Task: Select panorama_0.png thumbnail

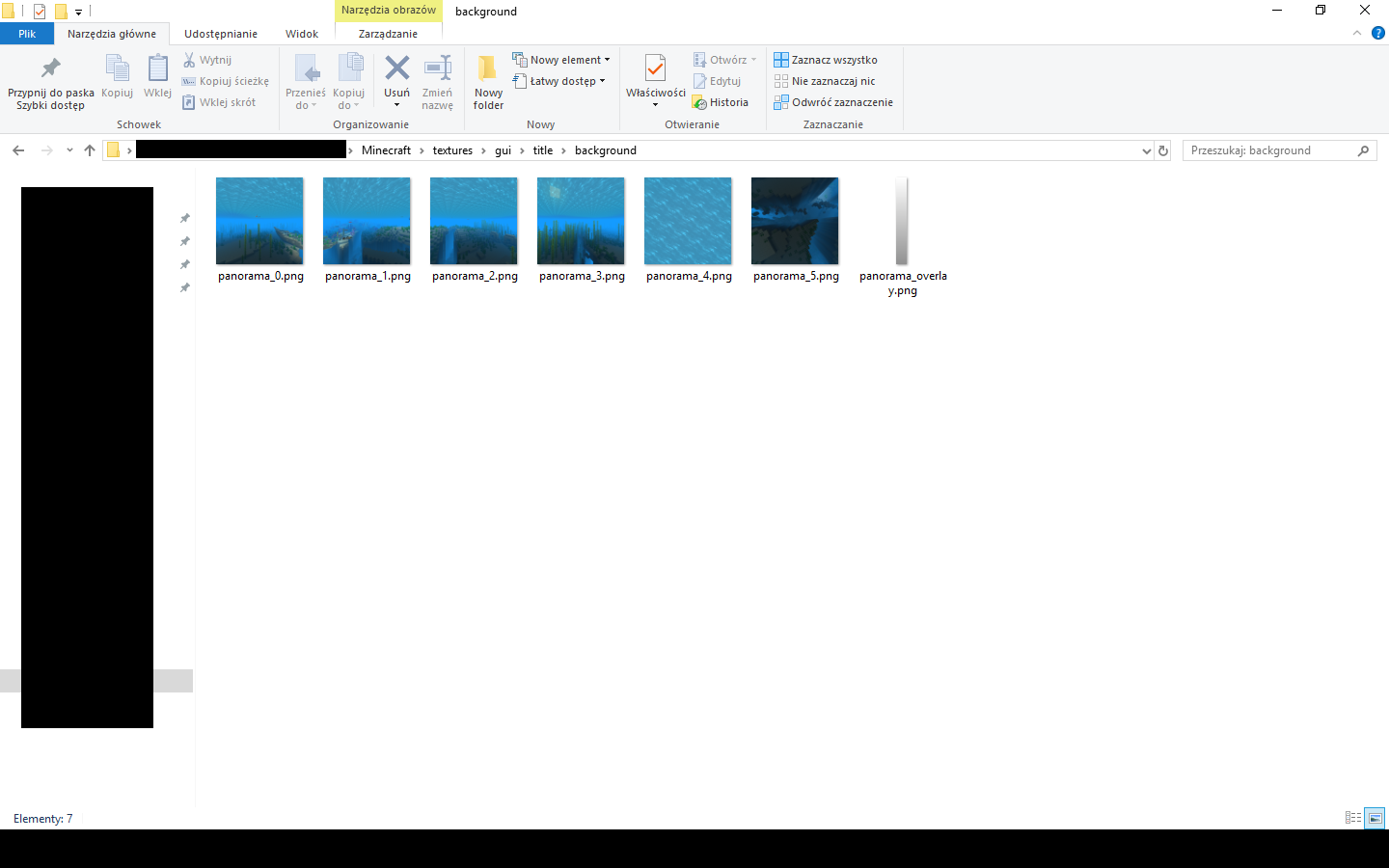Action: click(x=259, y=221)
